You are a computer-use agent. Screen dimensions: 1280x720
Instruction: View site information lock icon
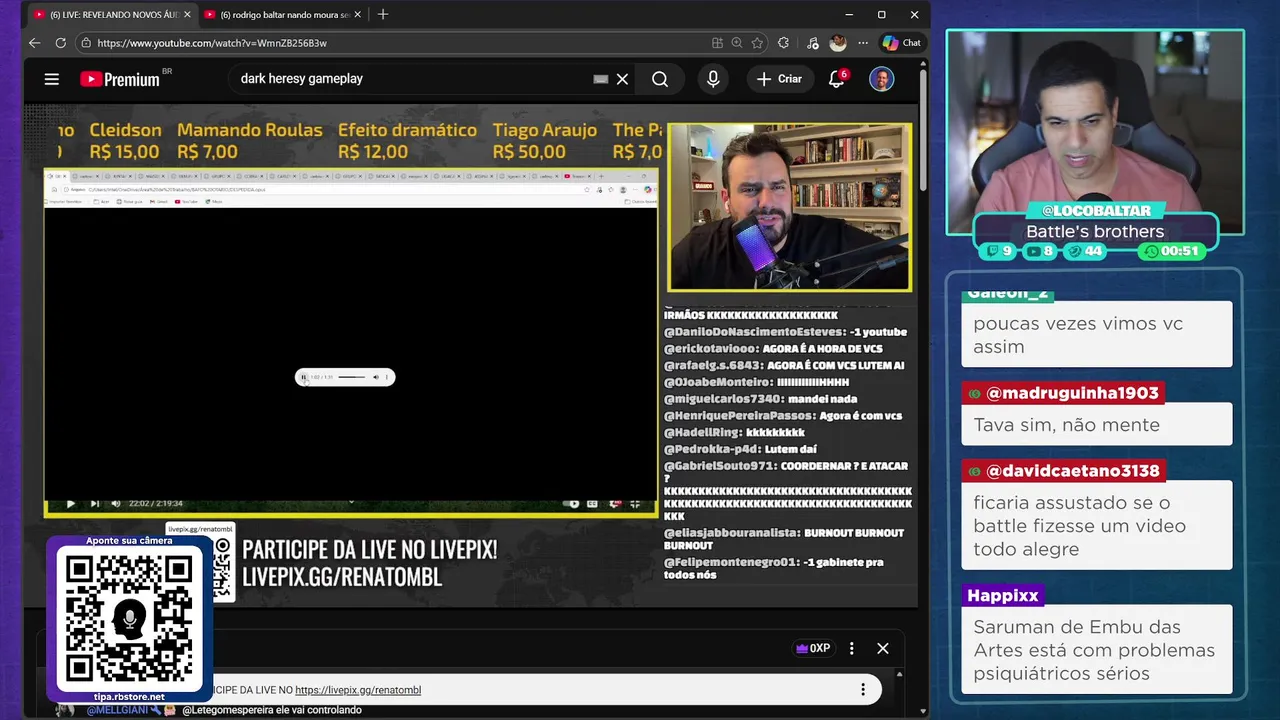click(x=86, y=43)
